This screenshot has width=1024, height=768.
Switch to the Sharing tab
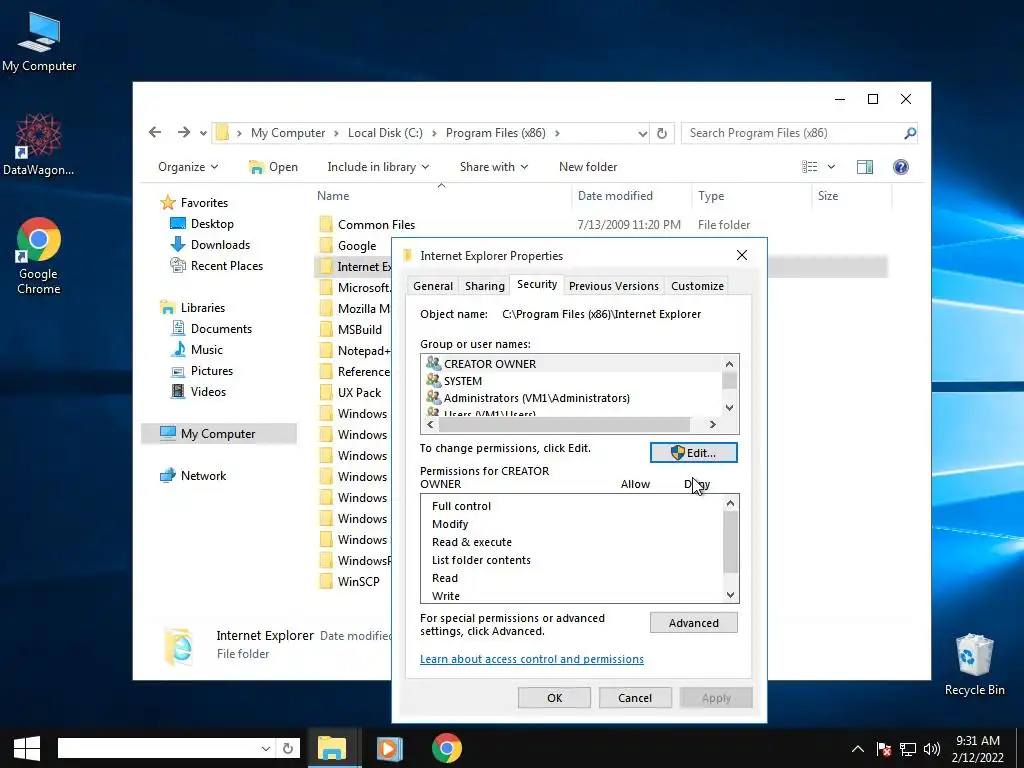[485, 286]
